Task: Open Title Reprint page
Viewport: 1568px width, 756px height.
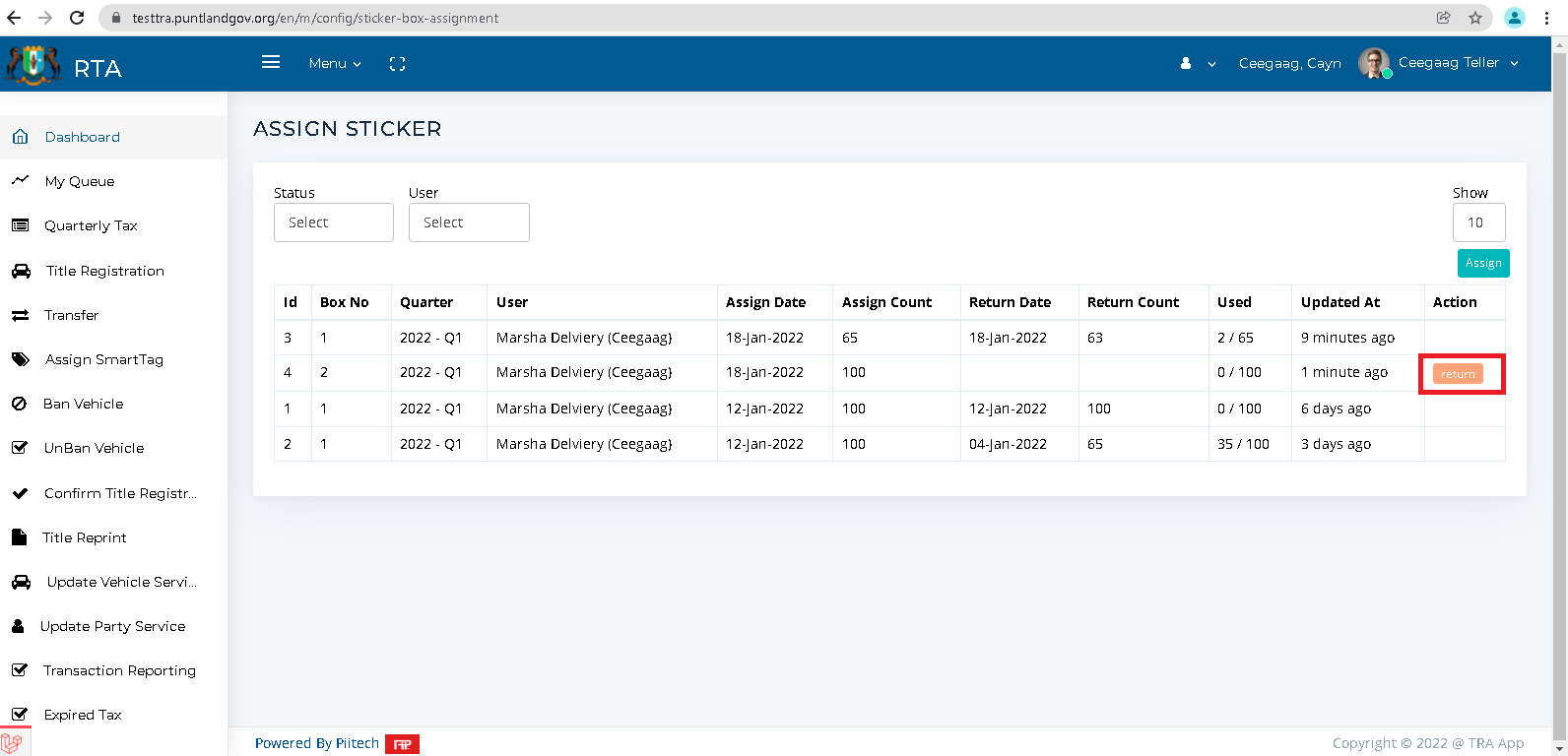Action: click(84, 537)
